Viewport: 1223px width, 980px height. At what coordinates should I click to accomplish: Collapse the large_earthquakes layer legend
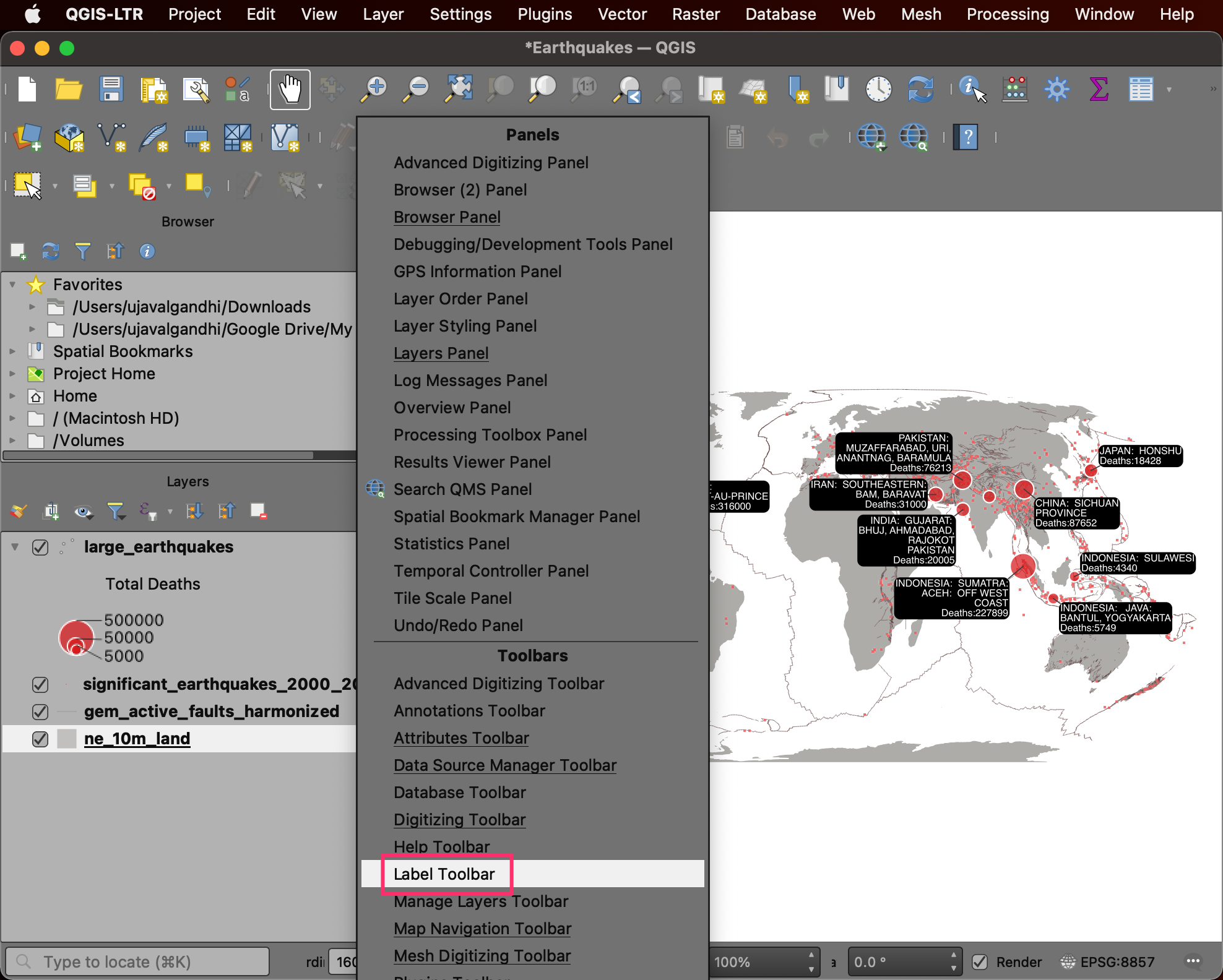[15, 547]
